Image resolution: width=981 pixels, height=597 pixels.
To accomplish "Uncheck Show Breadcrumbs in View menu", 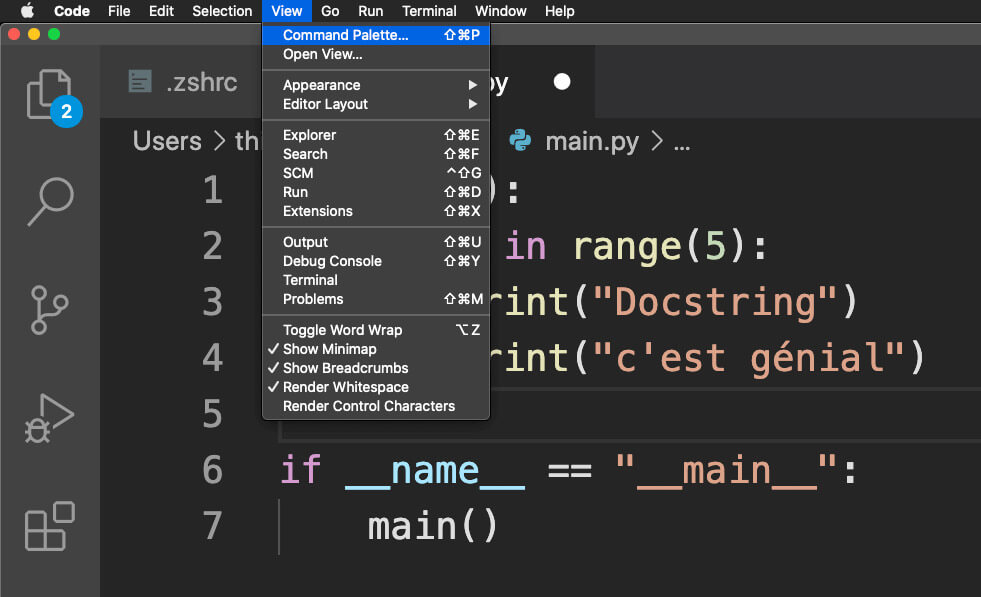I will 345,368.
